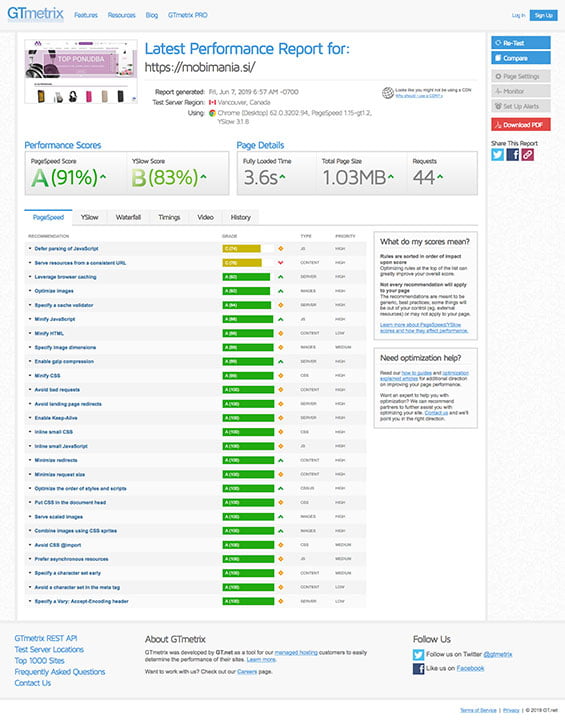This screenshot has width=565, height=720.
Task: Open GTmetrix REST API footer link
Action: (x=45, y=638)
